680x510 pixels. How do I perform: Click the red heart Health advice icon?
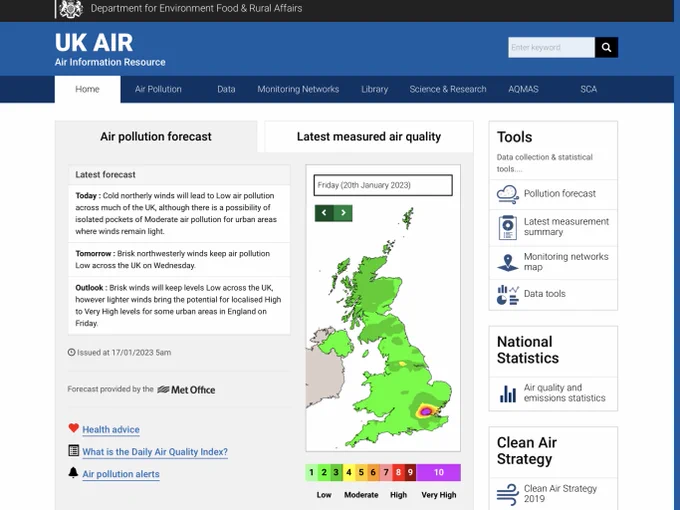click(73, 428)
